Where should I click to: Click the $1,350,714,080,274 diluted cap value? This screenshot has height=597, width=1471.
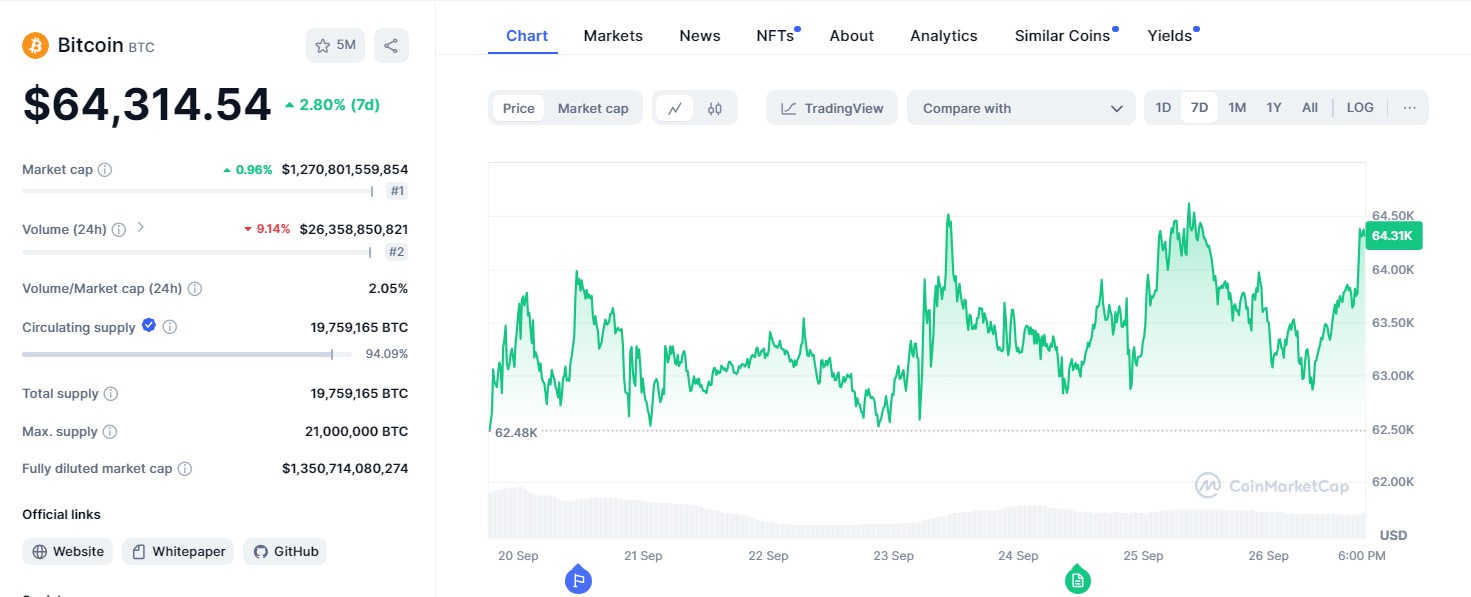tap(345, 468)
